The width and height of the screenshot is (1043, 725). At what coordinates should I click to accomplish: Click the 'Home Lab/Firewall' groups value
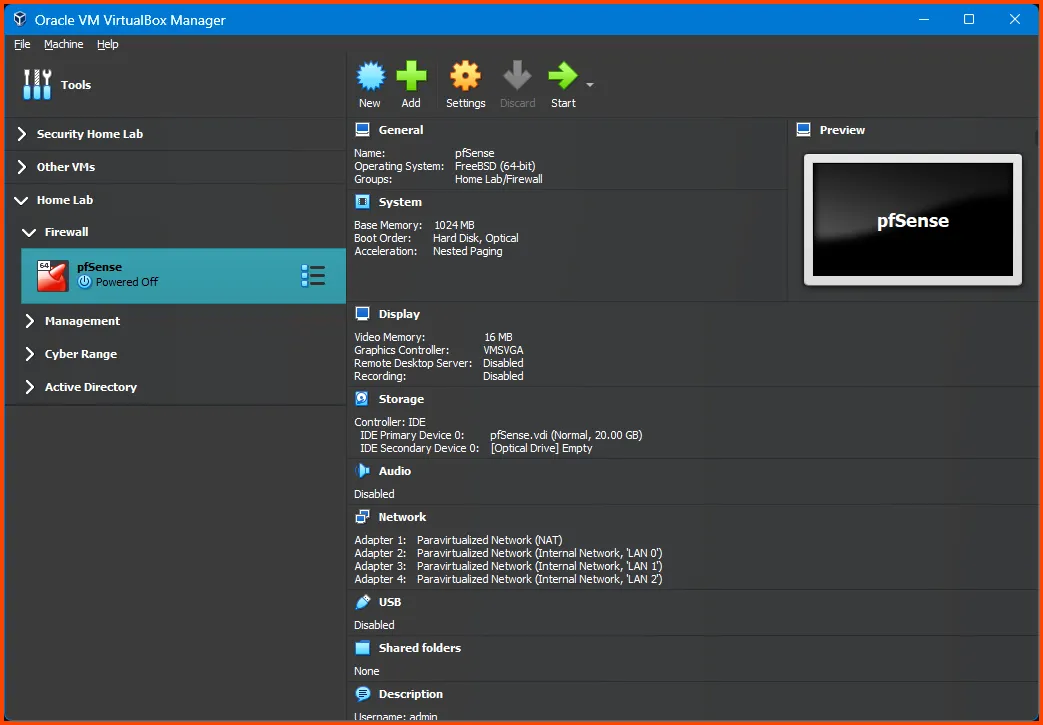click(x=499, y=179)
